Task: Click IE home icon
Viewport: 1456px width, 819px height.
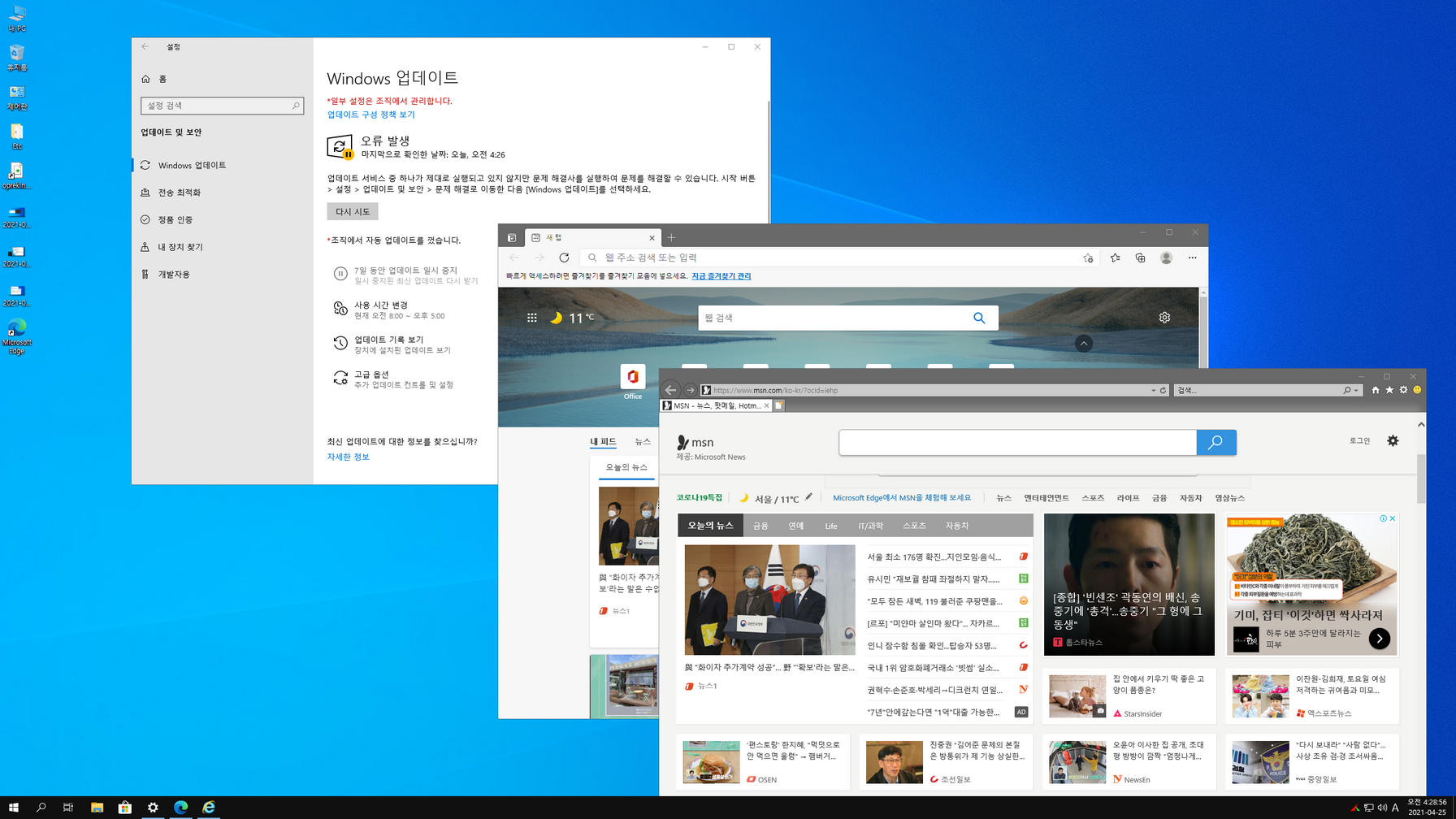Action: click(1376, 390)
